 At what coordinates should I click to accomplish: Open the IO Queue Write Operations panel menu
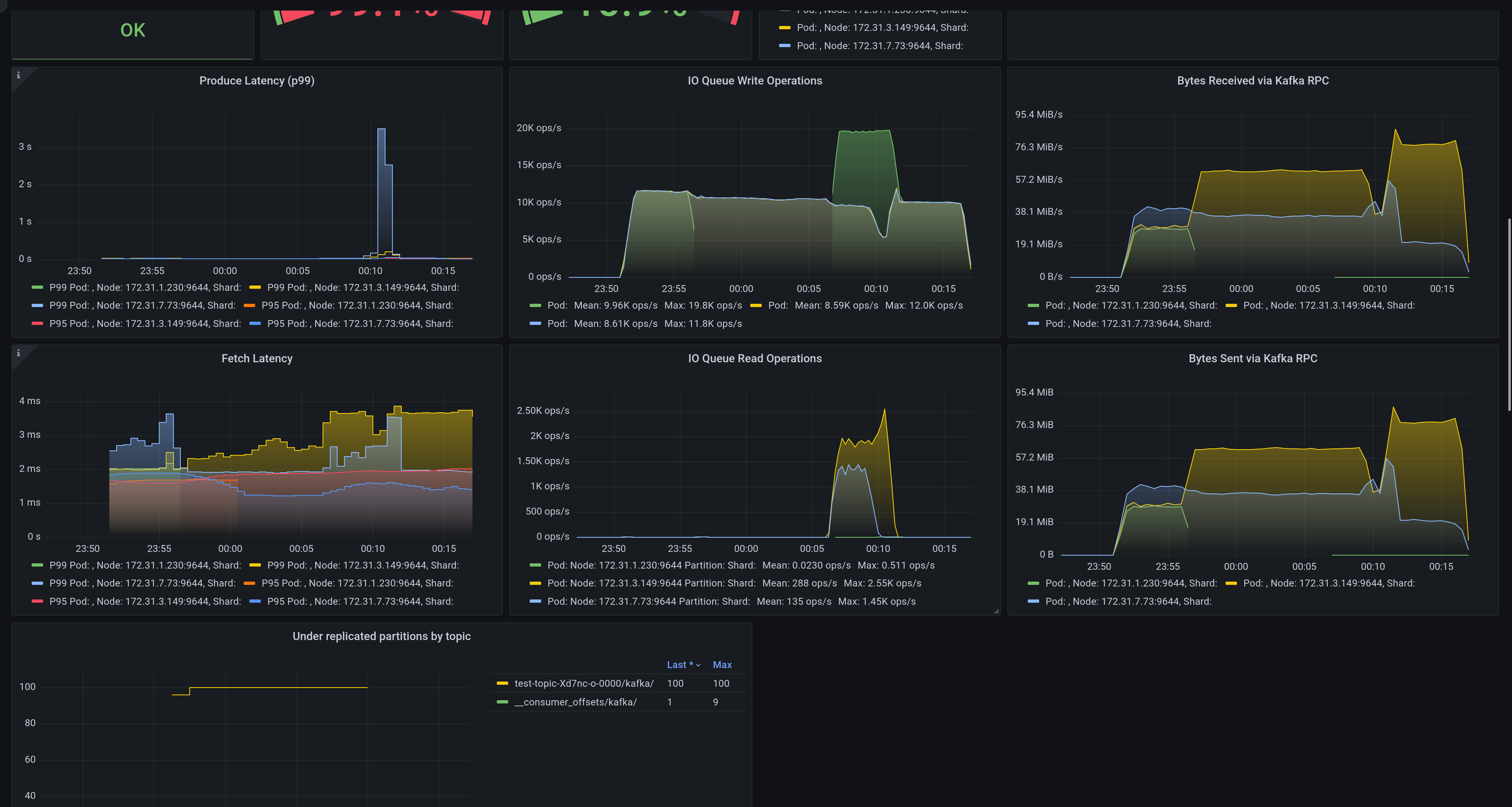tap(756, 80)
